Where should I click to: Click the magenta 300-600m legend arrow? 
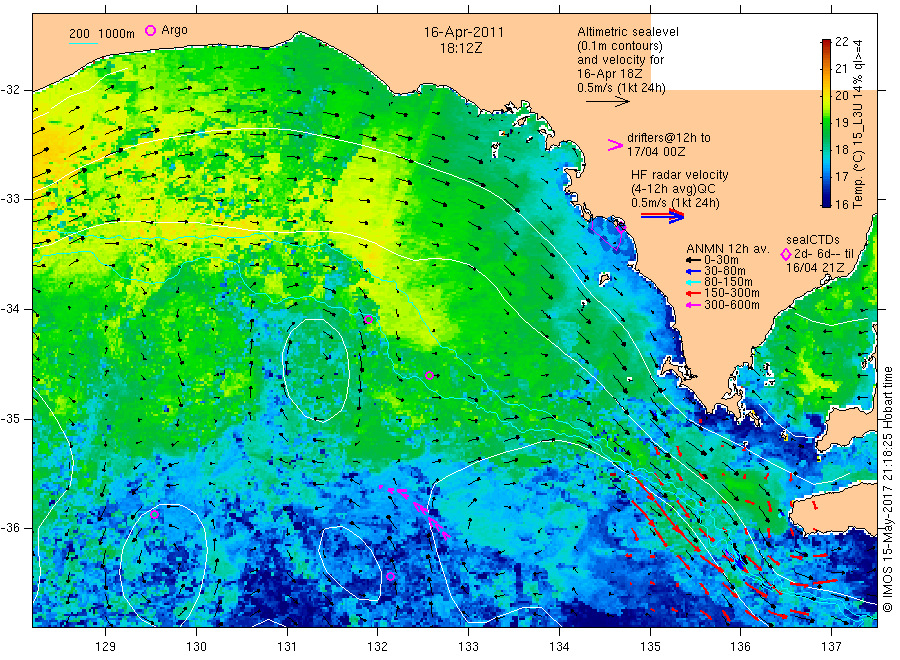693,305
